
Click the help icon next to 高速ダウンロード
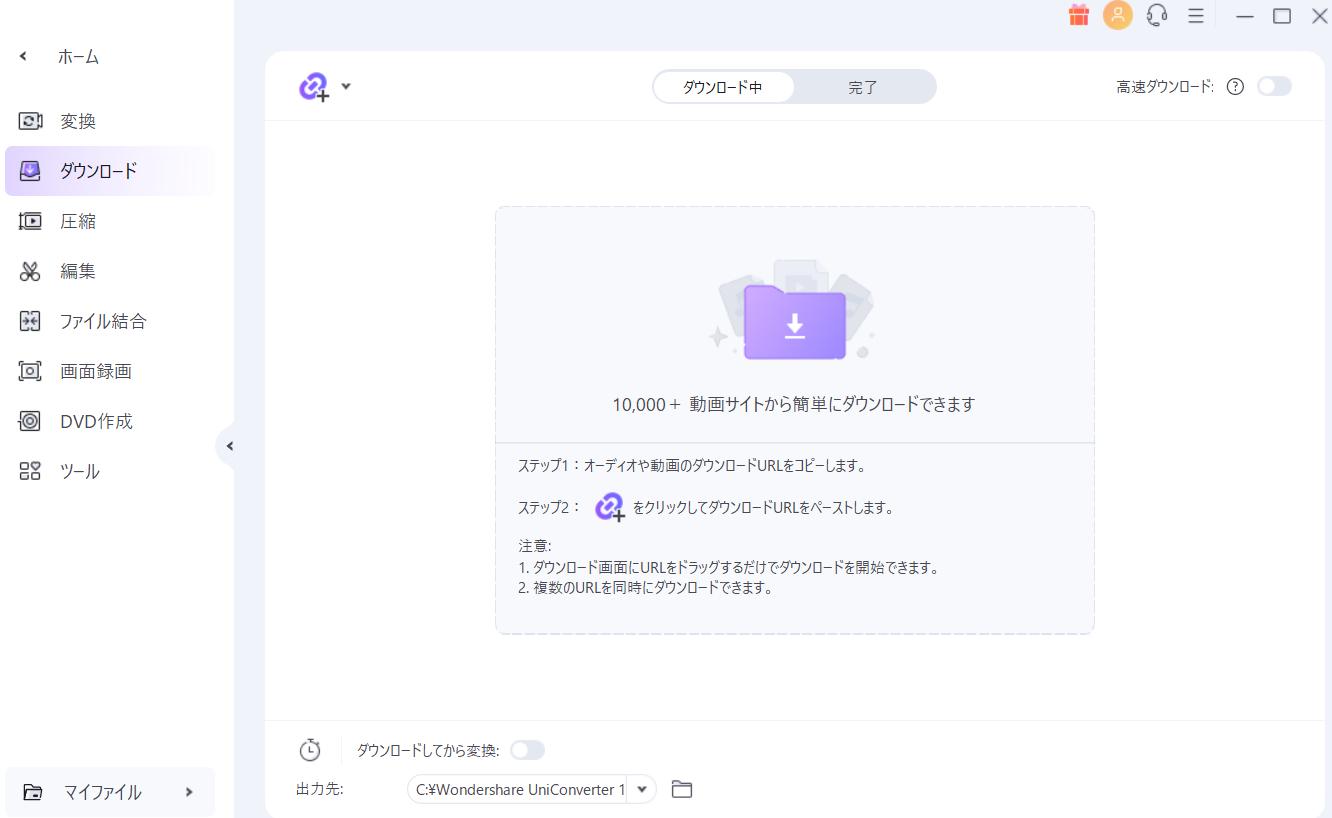1235,87
